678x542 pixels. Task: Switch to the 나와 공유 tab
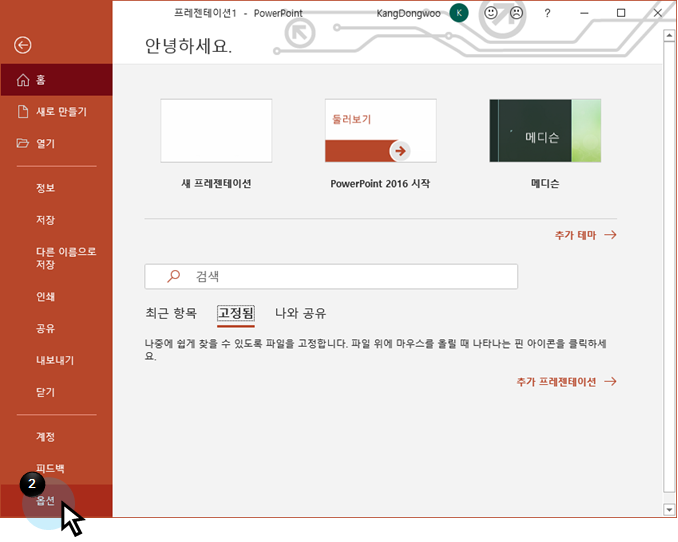(x=301, y=313)
